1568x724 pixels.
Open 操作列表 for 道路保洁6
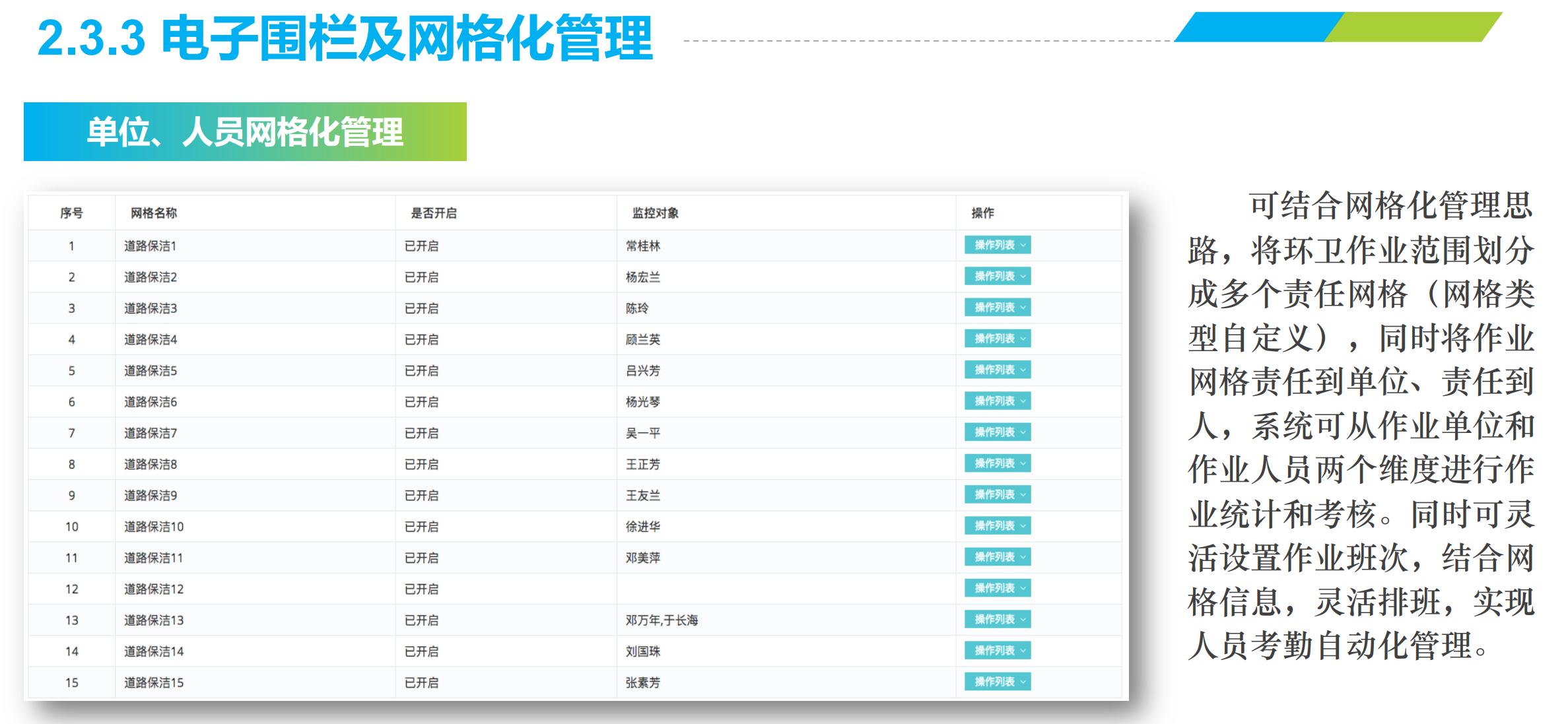click(x=997, y=401)
